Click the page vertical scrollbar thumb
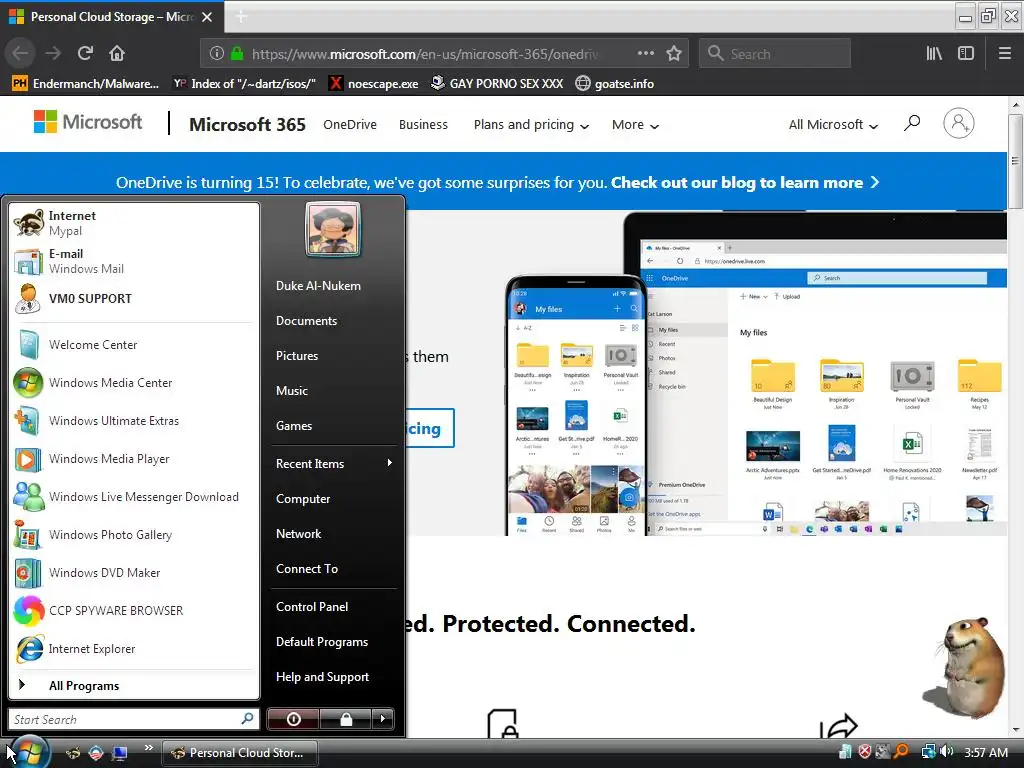Viewport: 1024px width, 768px height. pyautogui.click(x=1014, y=161)
